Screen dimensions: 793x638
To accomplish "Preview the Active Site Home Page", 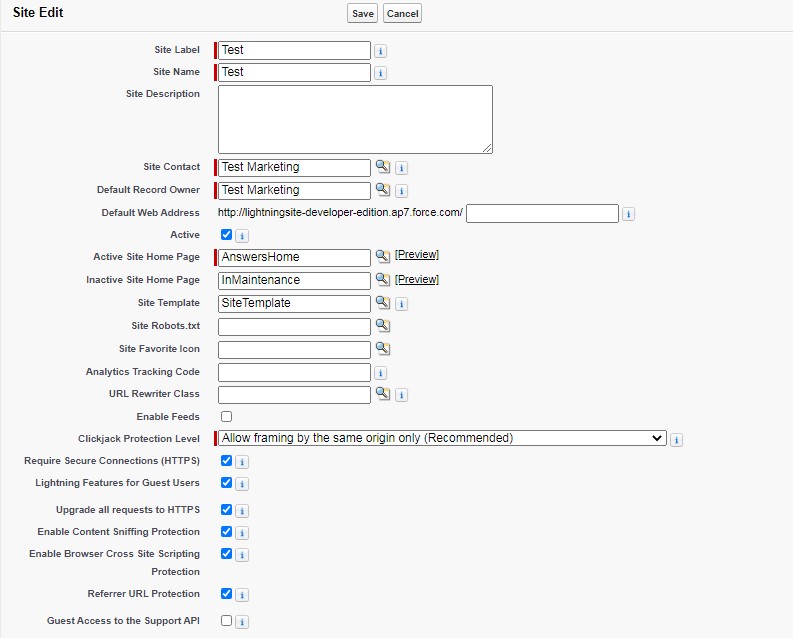I will click(x=416, y=255).
